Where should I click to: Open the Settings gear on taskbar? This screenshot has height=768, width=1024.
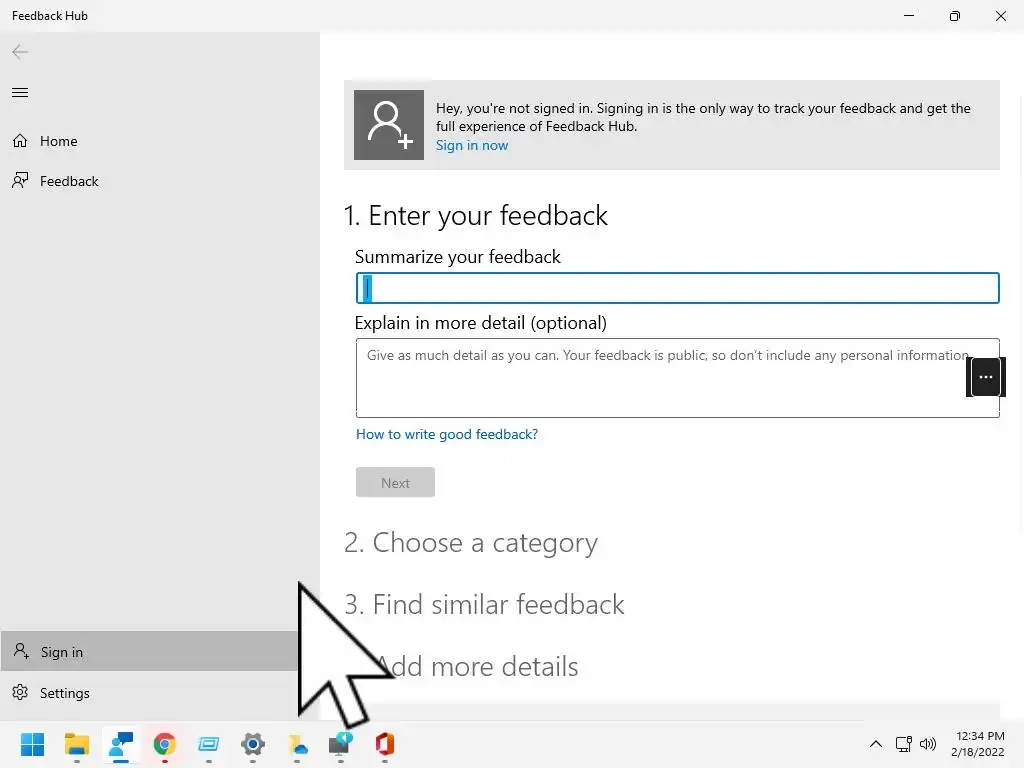tap(253, 744)
